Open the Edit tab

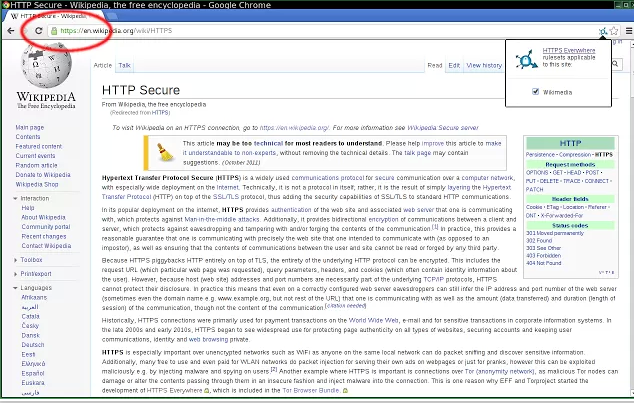click(x=454, y=65)
